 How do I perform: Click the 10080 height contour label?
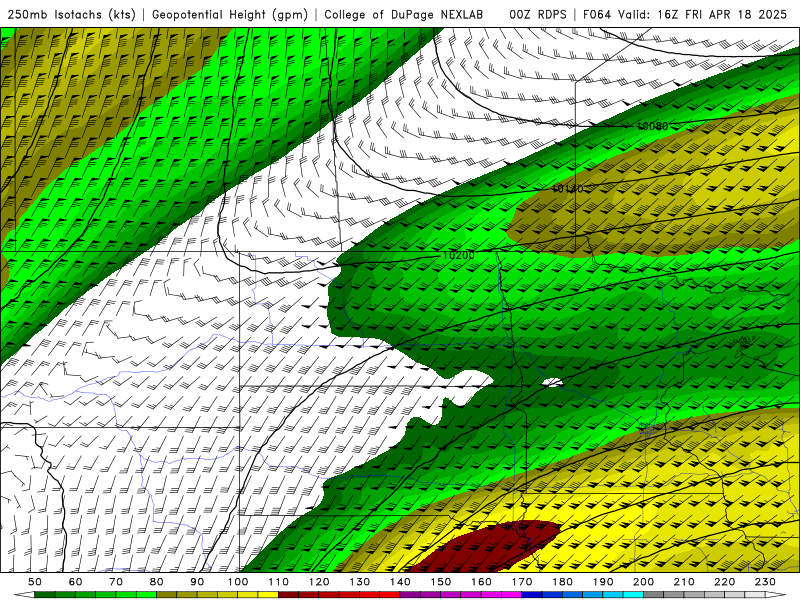[652, 126]
